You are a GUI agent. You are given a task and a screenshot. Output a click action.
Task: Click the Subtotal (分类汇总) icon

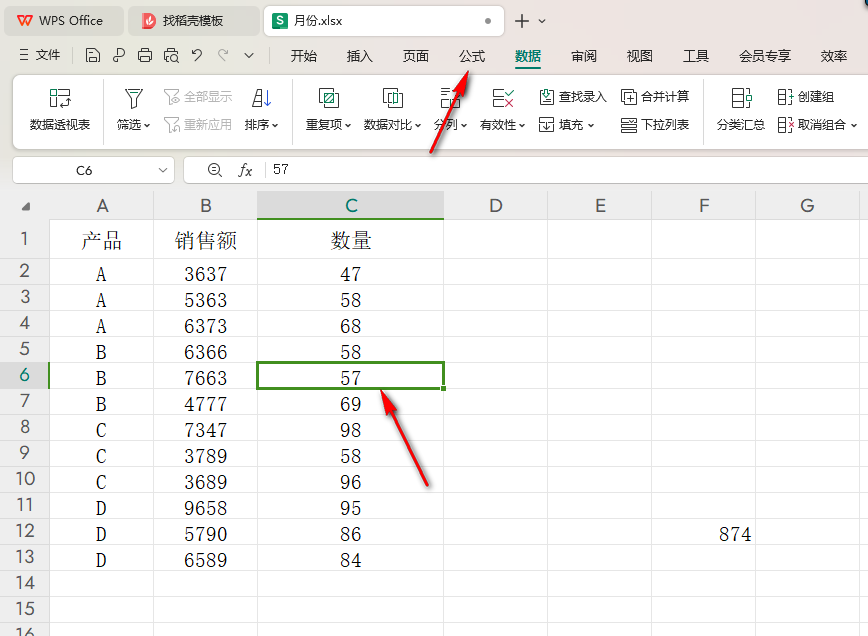tap(741, 99)
